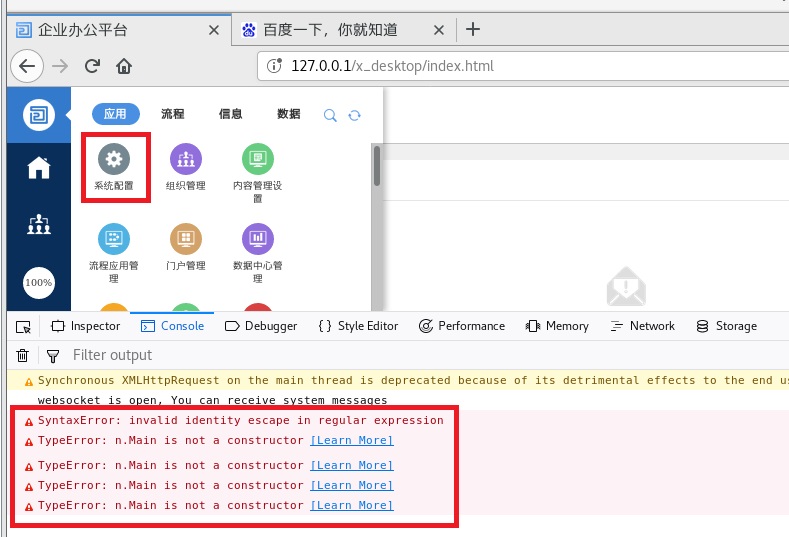Click Learn More on third TypeError line
The image size is (789, 537).
point(352,486)
